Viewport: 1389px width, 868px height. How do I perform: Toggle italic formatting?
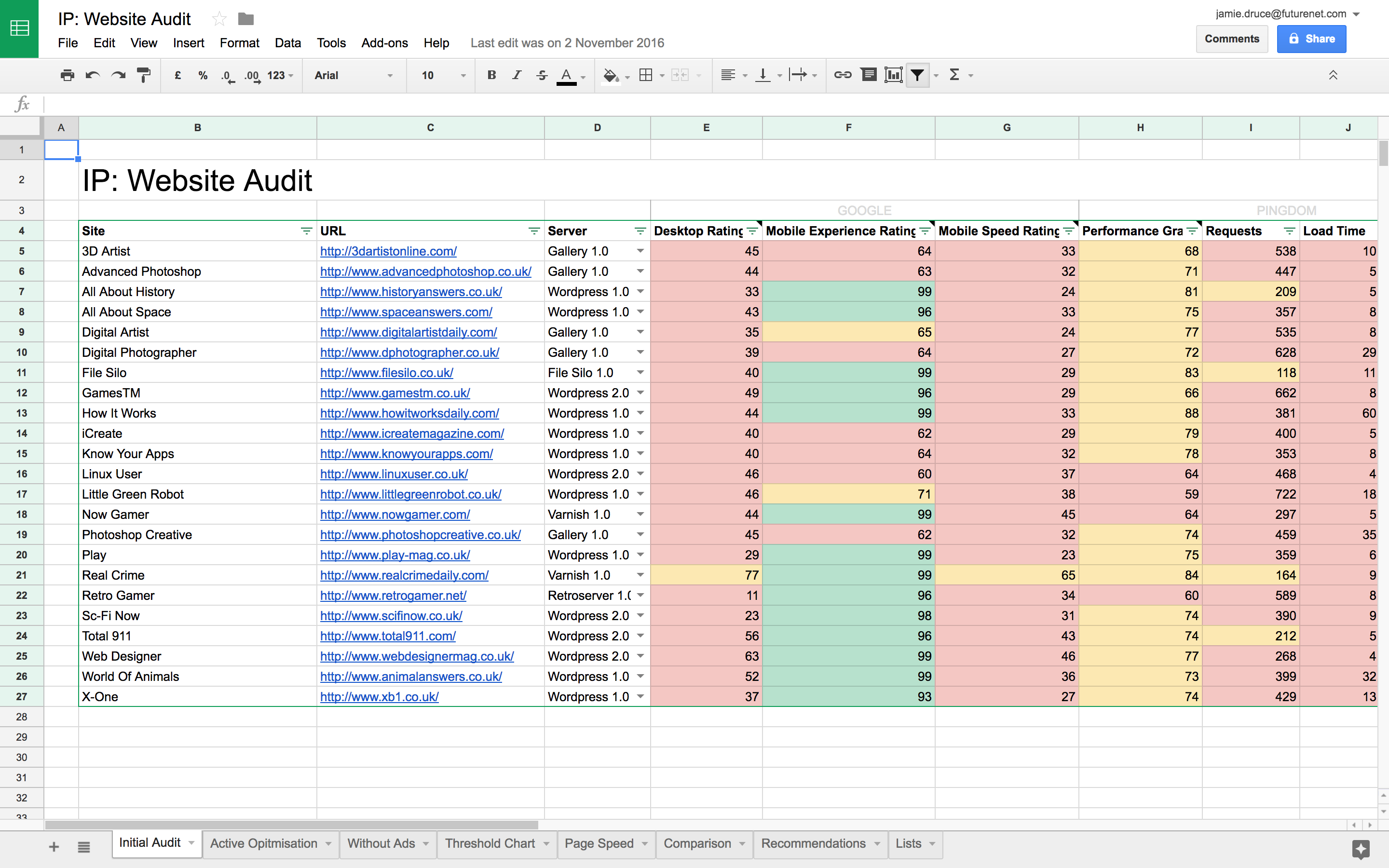click(517, 75)
